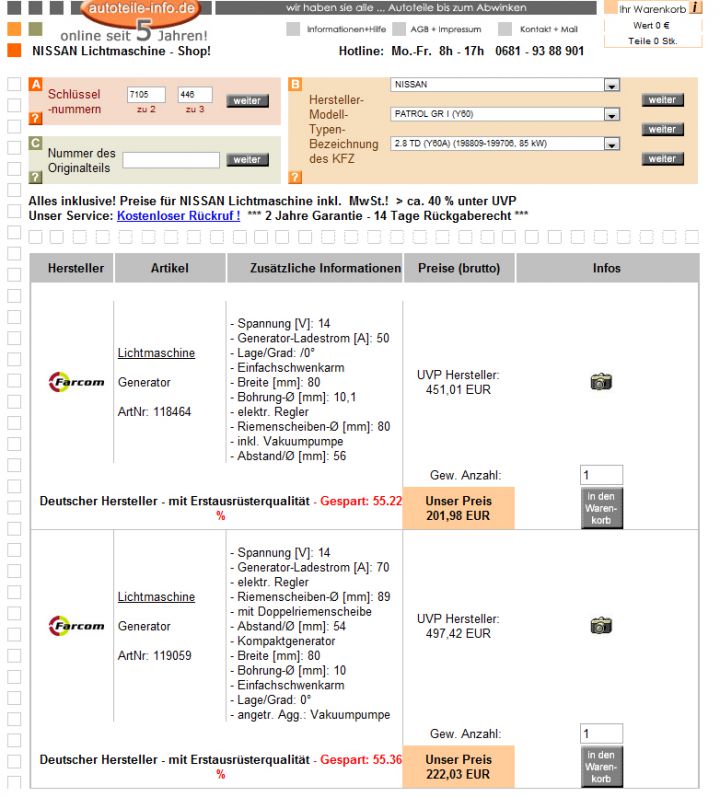Click the zu 2 key number field 7105
This screenshot has width=720, height=797.
(146, 95)
